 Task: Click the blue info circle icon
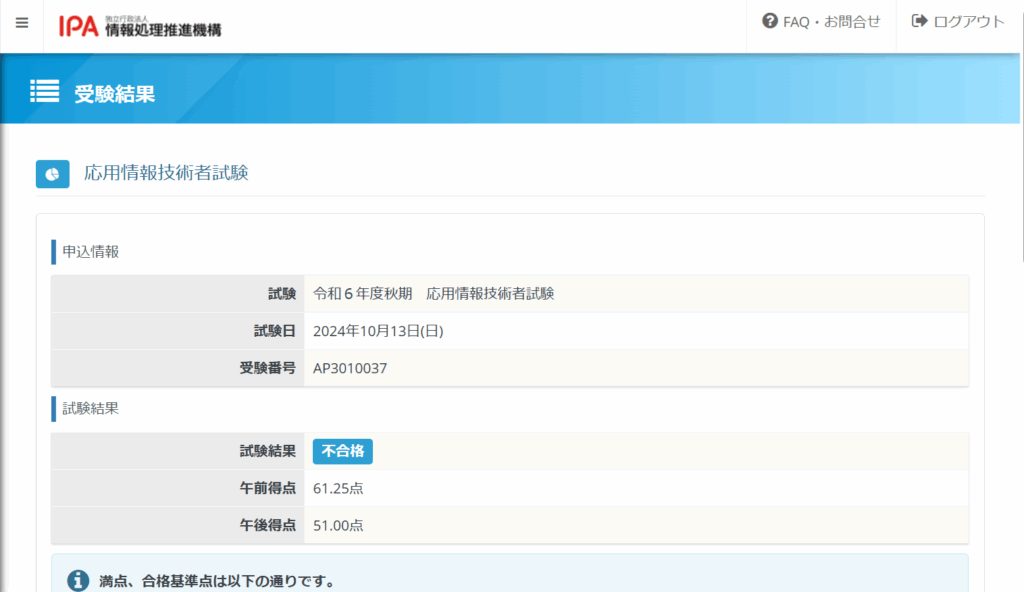78,581
